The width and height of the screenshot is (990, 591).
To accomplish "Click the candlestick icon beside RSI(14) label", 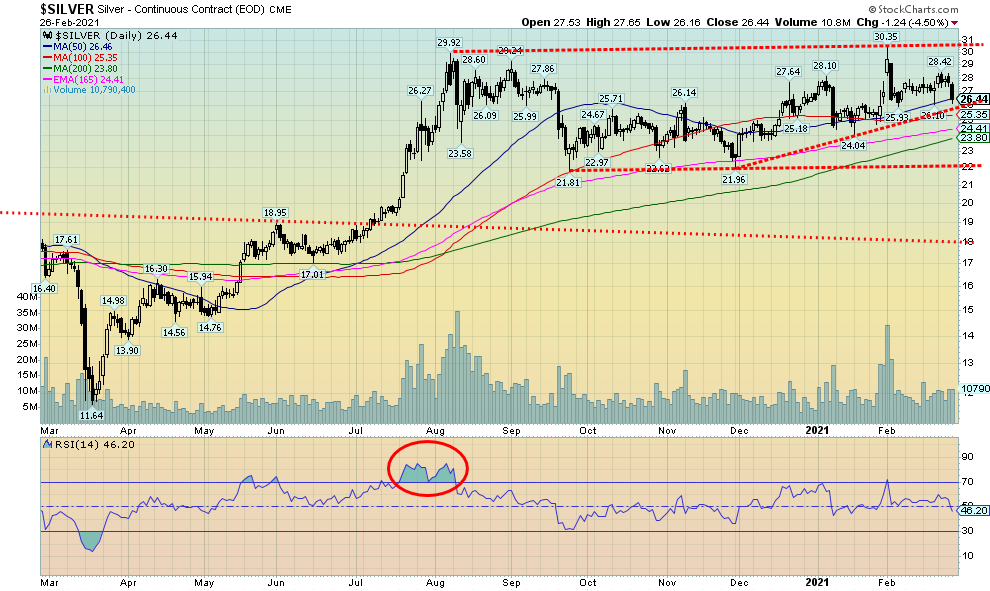I will (47, 442).
